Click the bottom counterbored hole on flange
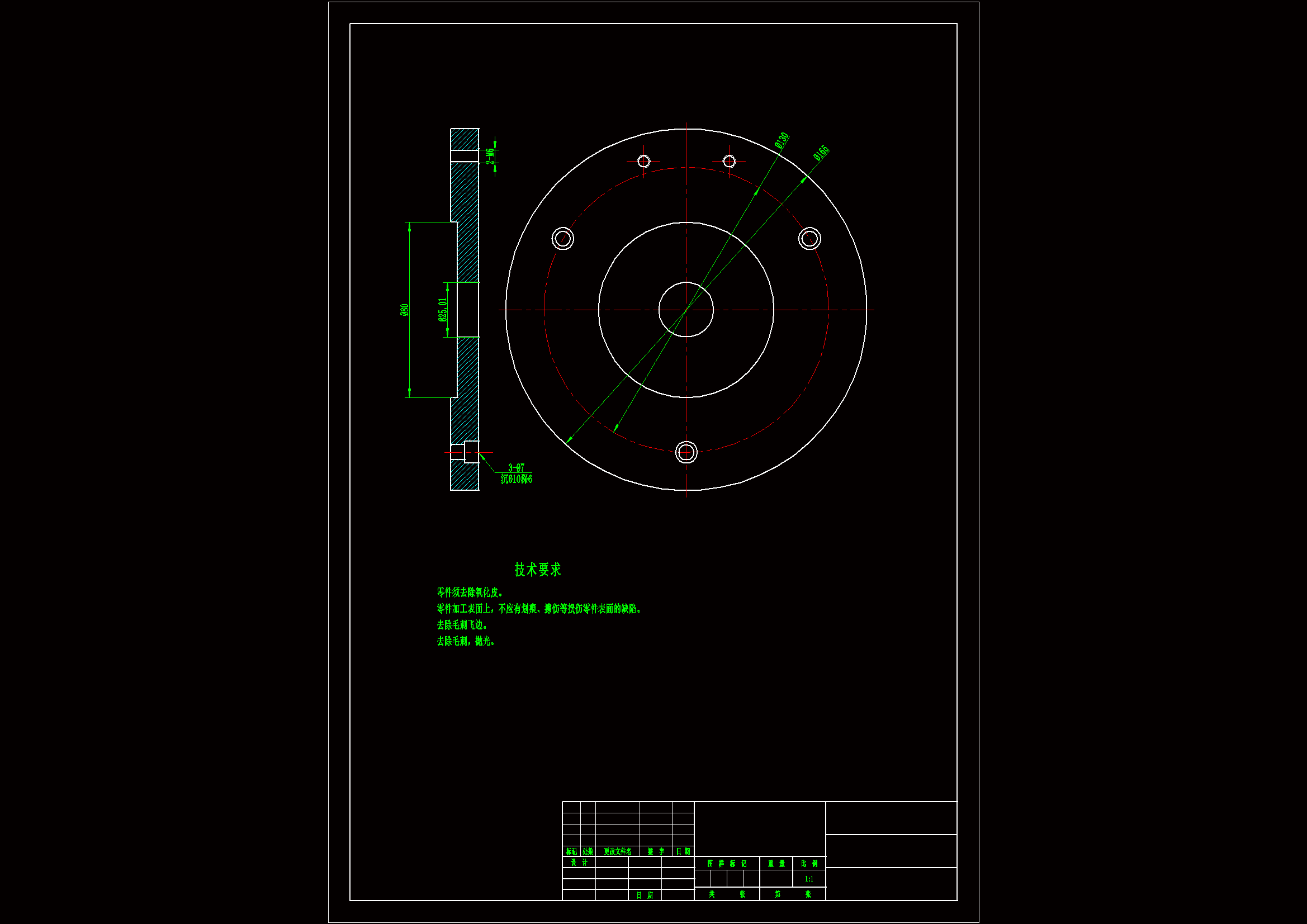 [x=686, y=453]
